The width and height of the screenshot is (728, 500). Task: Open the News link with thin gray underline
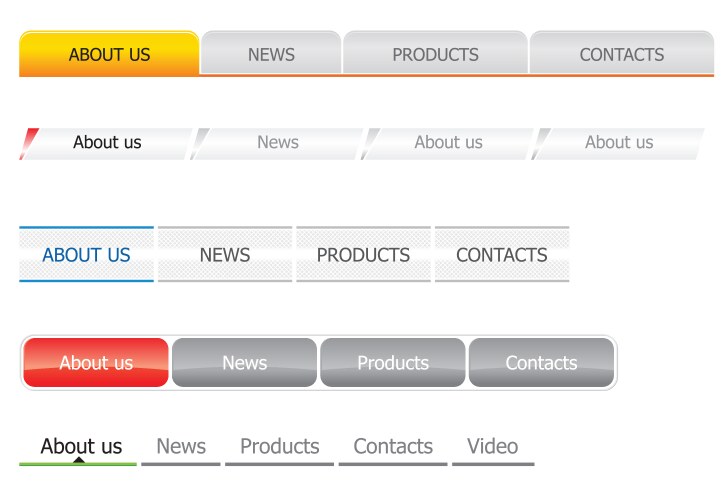181,447
